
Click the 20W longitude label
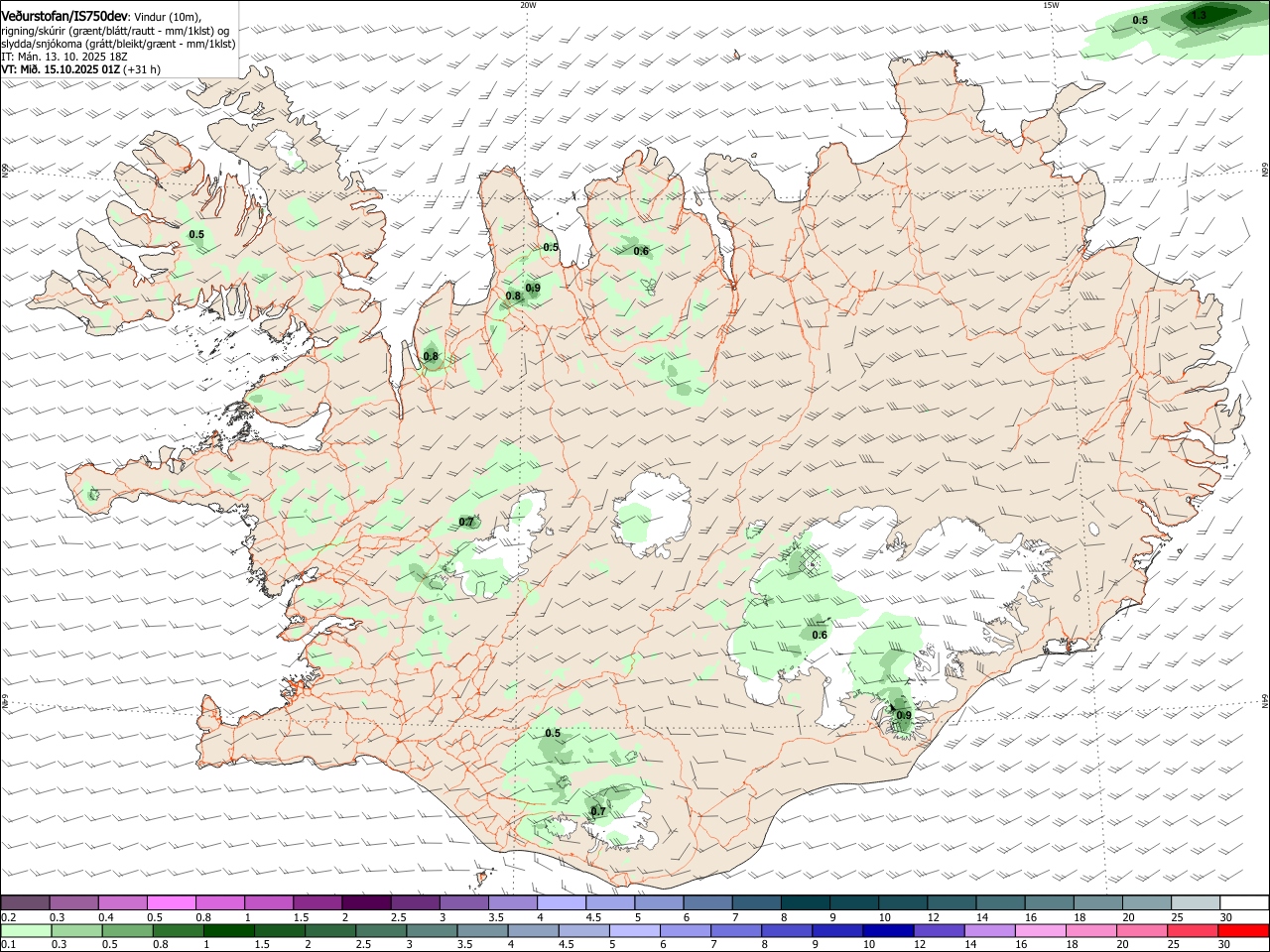point(528,5)
